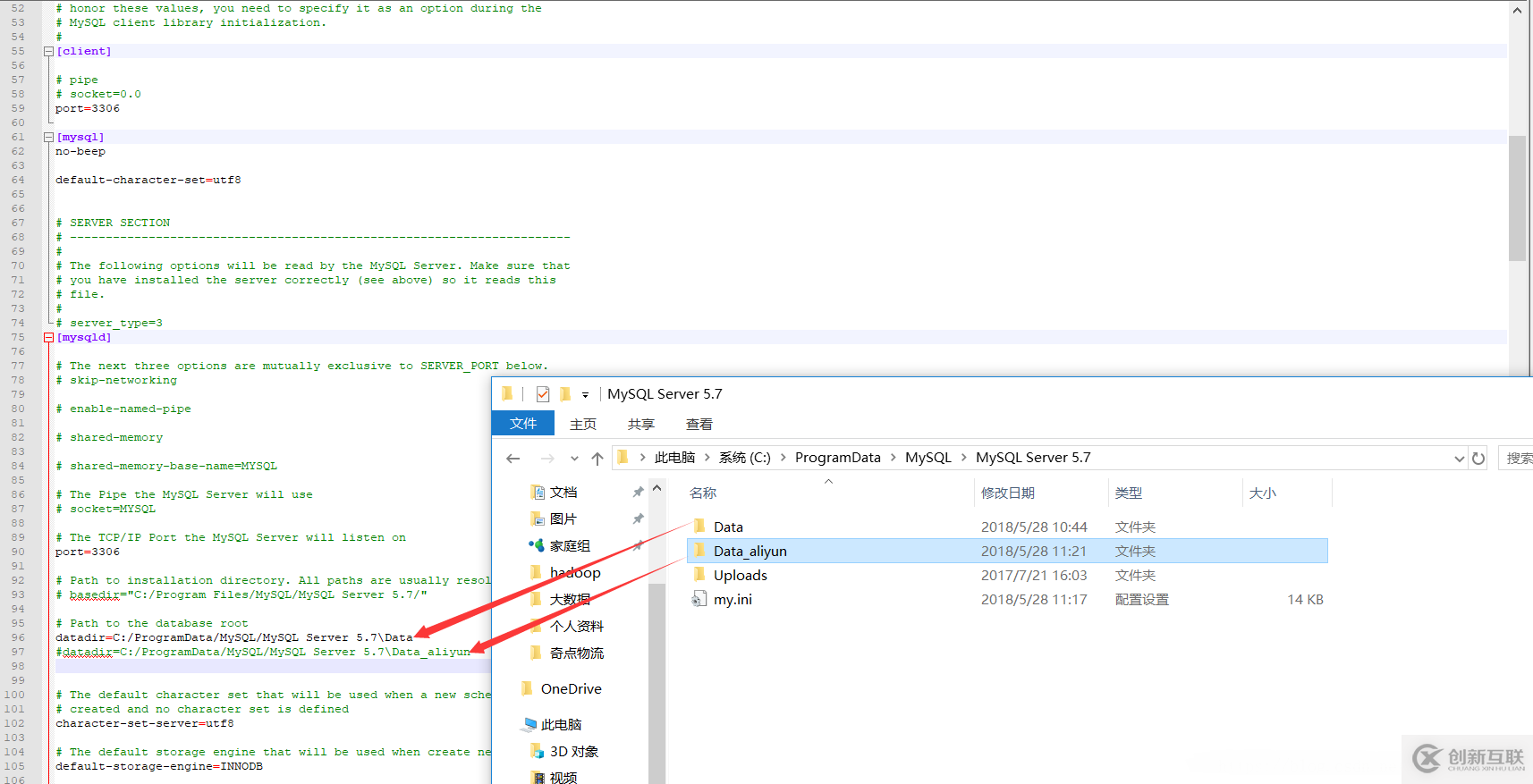
Task: Click the Data folder icon in file list
Action: pyautogui.click(x=699, y=527)
